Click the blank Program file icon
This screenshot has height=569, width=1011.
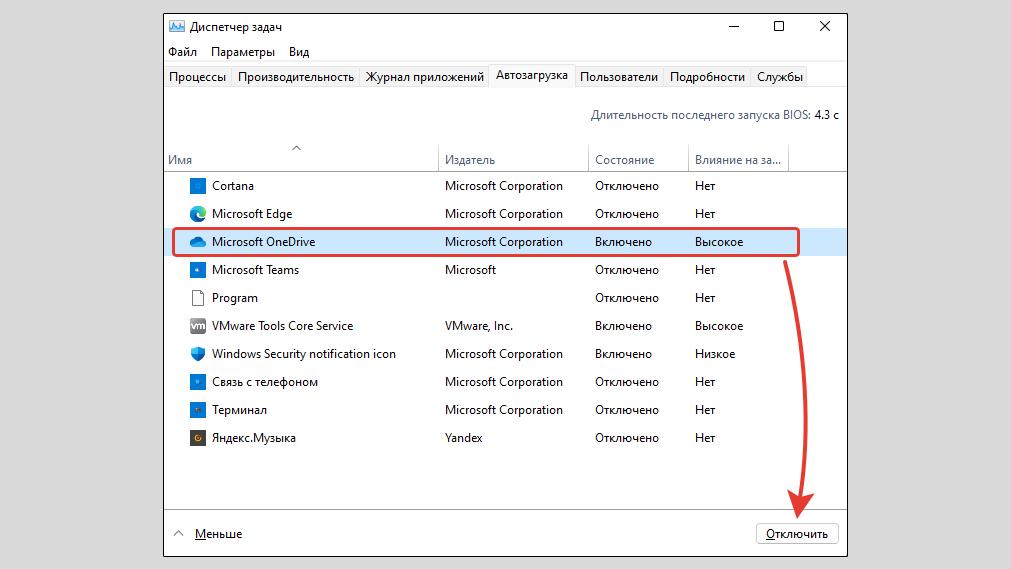pos(197,298)
